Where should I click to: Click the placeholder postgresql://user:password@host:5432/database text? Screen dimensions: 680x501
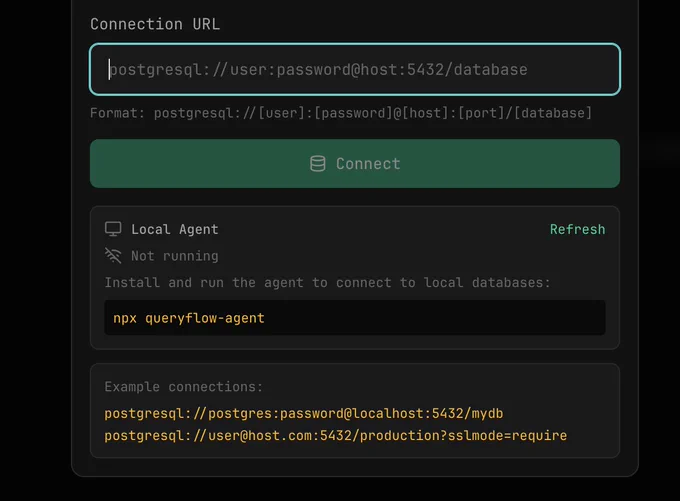pyautogui.click(x=319, y=70)
